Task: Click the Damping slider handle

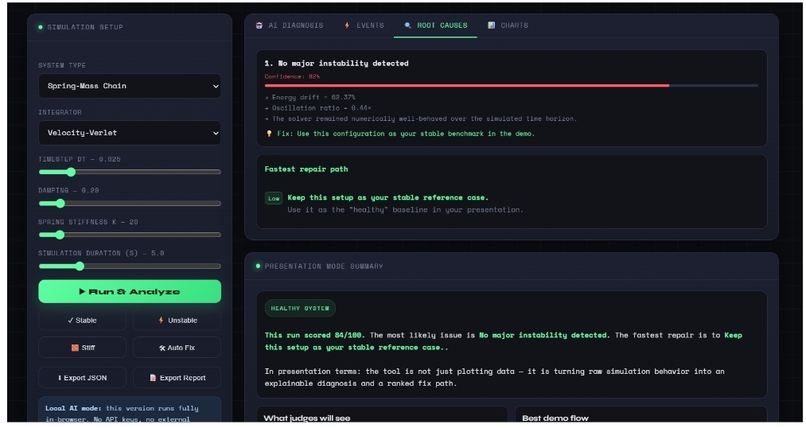Action: (60, 203)
